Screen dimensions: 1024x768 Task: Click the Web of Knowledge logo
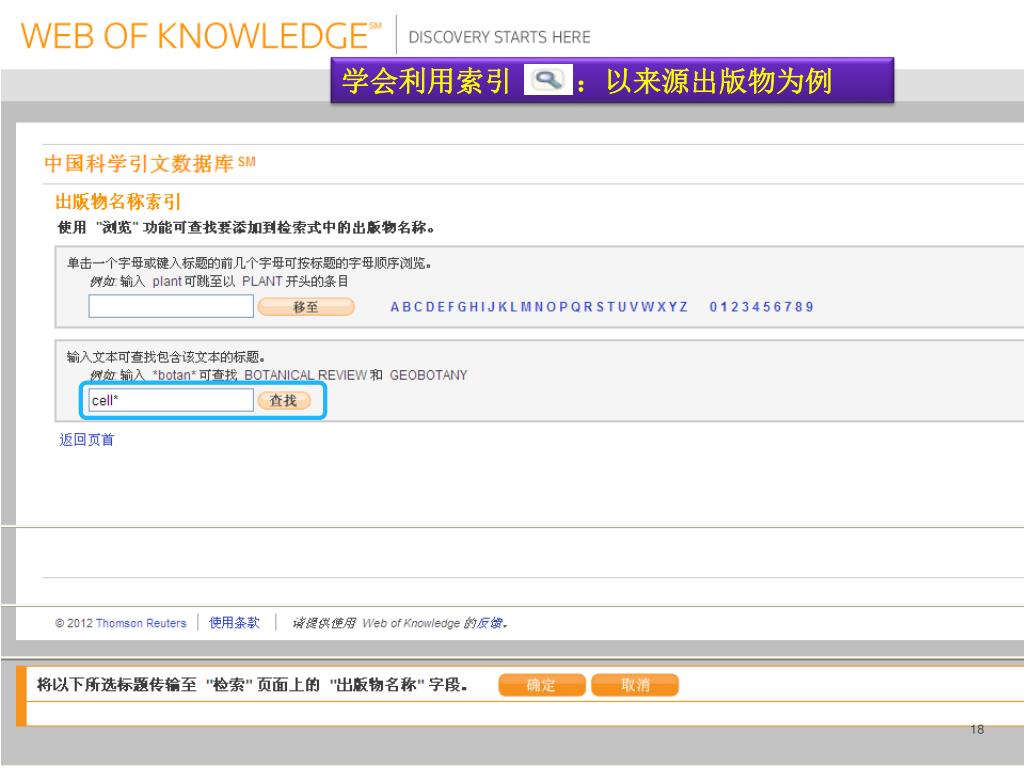(x=201, y=35)
